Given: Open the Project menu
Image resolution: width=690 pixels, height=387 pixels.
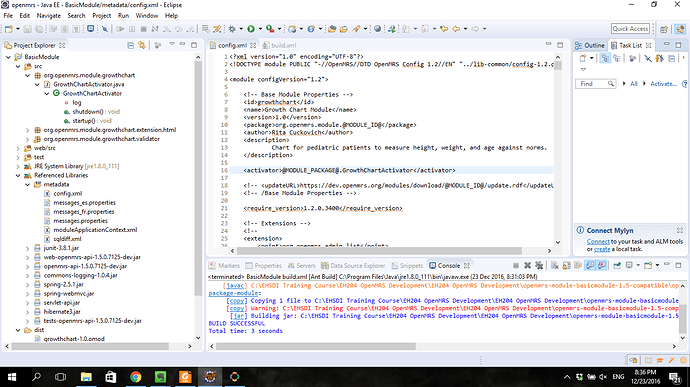Looking at the screenshot, I should pyautogui.click(x=102, y=15).
